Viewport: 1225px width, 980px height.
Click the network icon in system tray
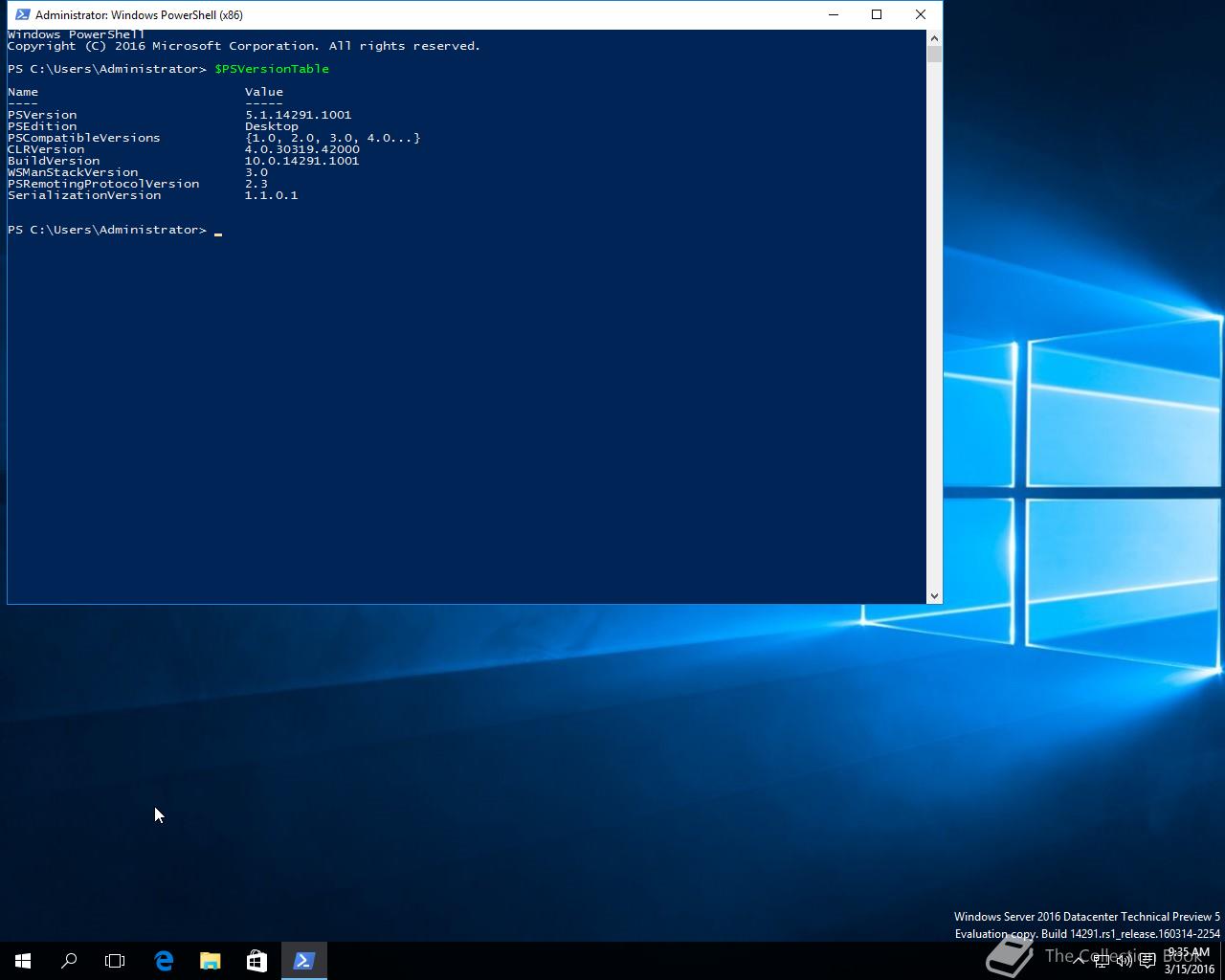click(x=1102, y=961)
